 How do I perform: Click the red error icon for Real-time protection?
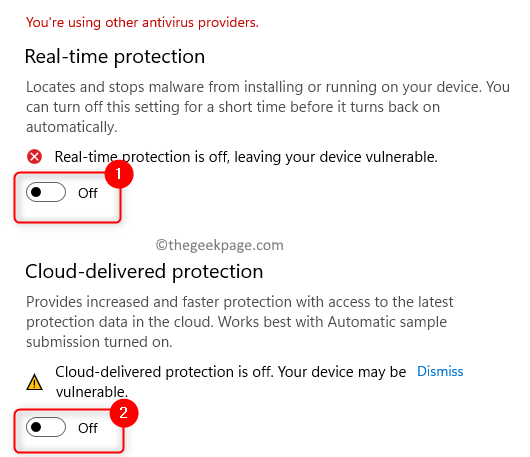point(34,157)
